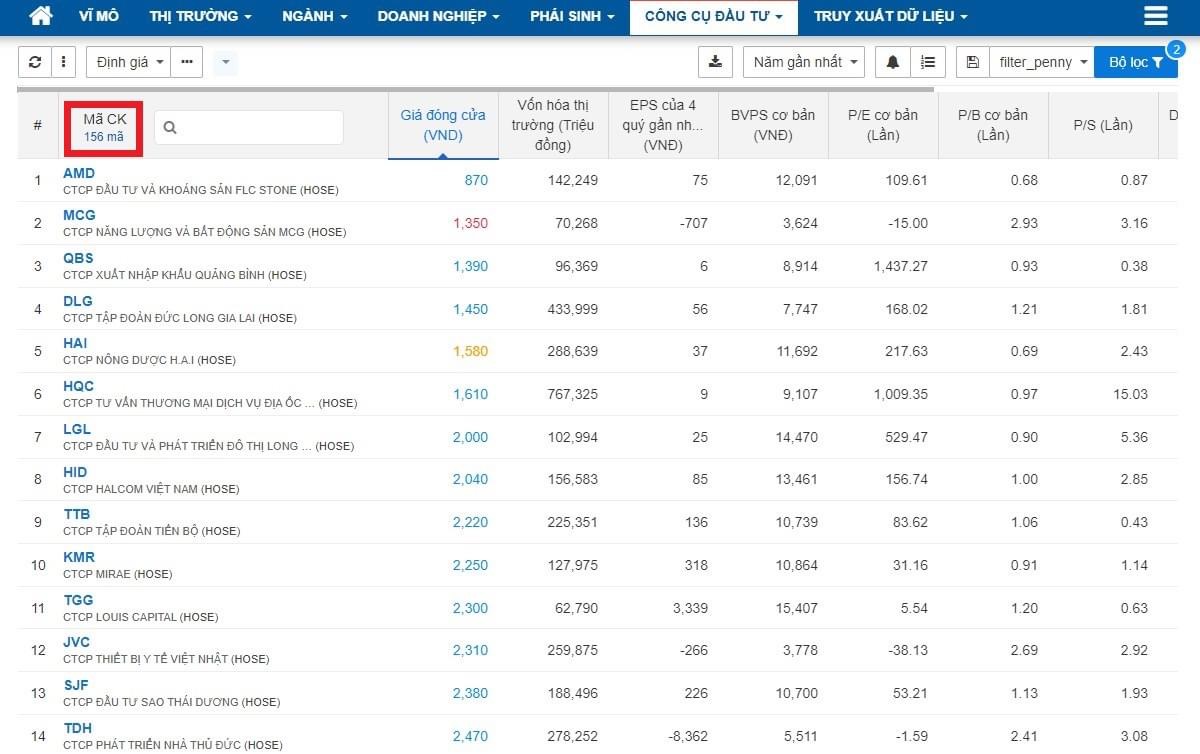The height and width of the screenshot is (754, 1200).
Task: Click the save filter icon
Action: coord(973,62)
